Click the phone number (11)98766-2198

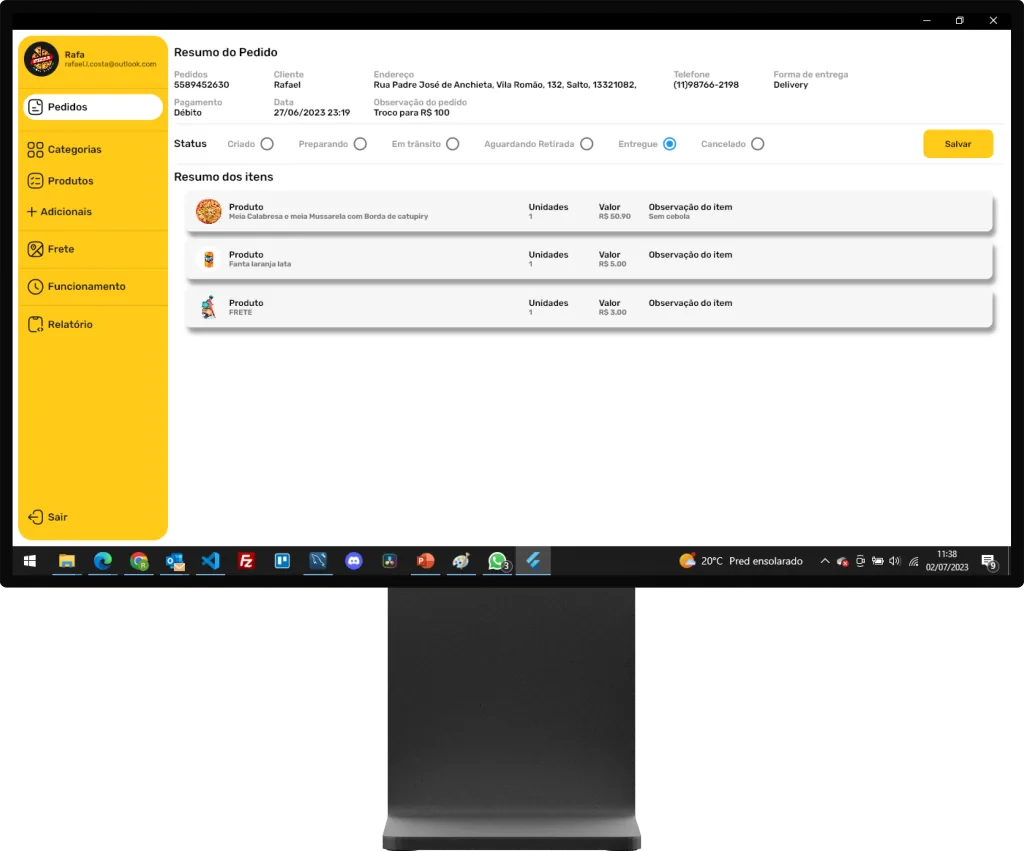(706, 85)
